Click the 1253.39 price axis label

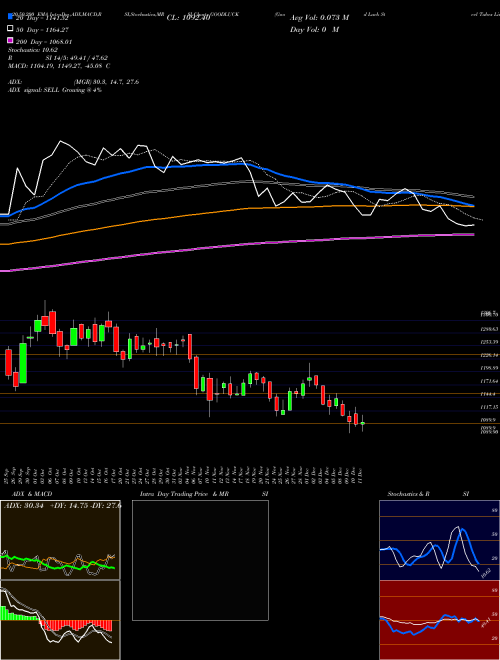(x=489, y=342)
